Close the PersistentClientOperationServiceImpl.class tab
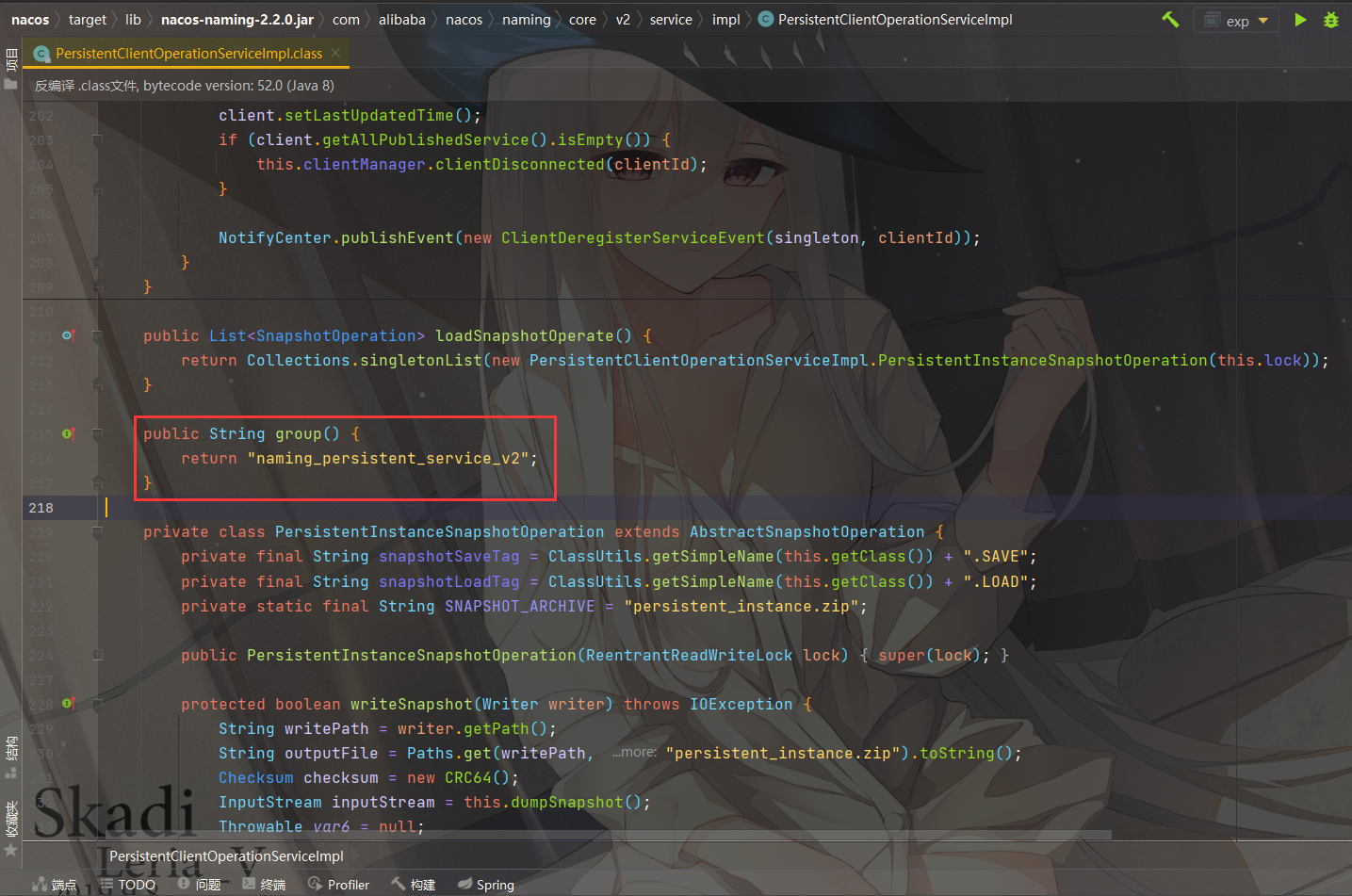 [335, 53]
